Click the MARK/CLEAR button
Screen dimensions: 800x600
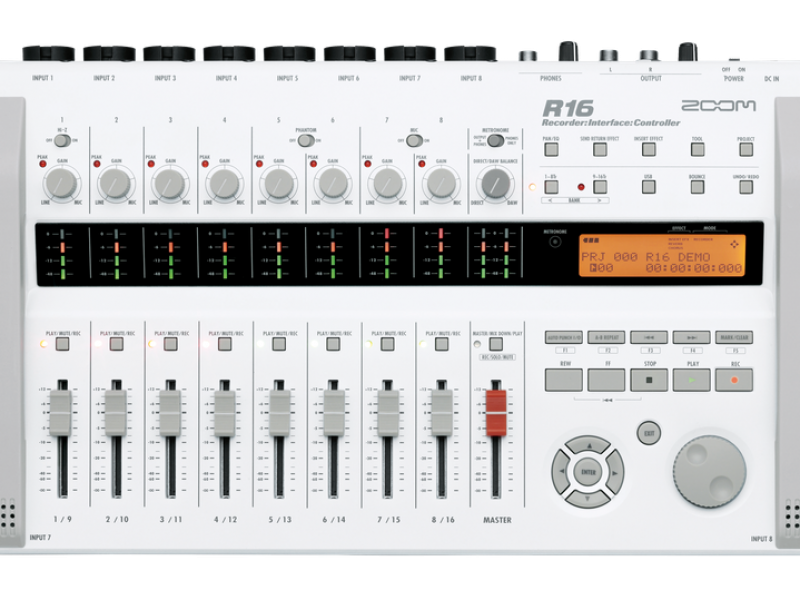pyautogui.click(x=734, y=337)
